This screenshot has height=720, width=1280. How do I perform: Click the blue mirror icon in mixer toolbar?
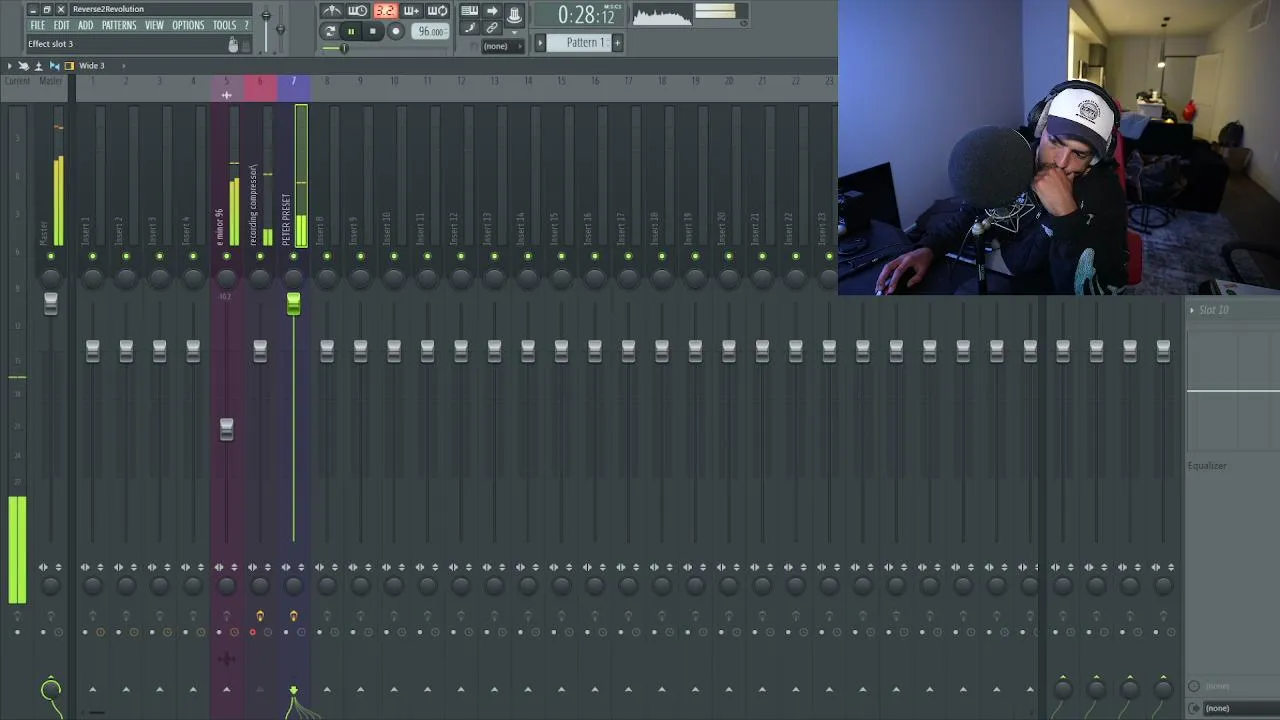(54, 66)
